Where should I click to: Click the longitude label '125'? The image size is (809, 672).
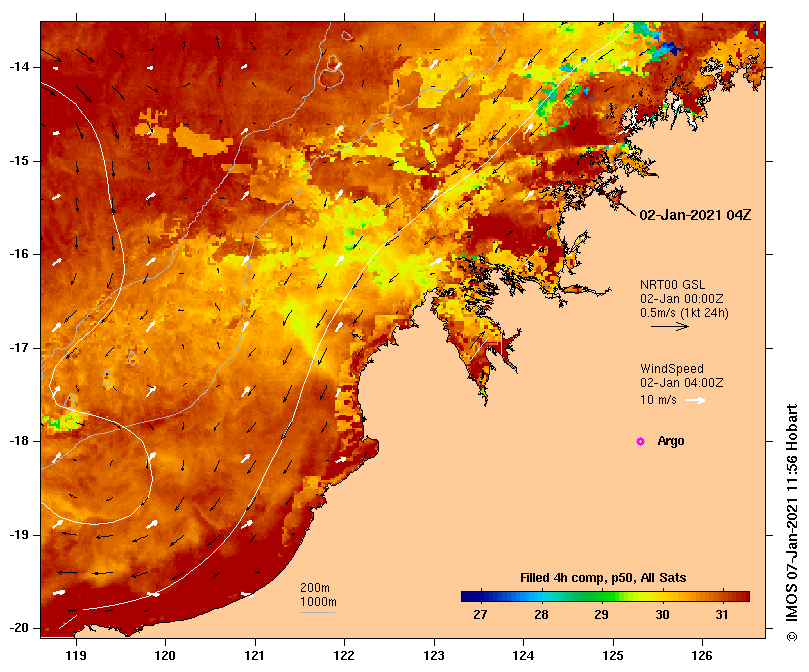click(x=613, y=656)
